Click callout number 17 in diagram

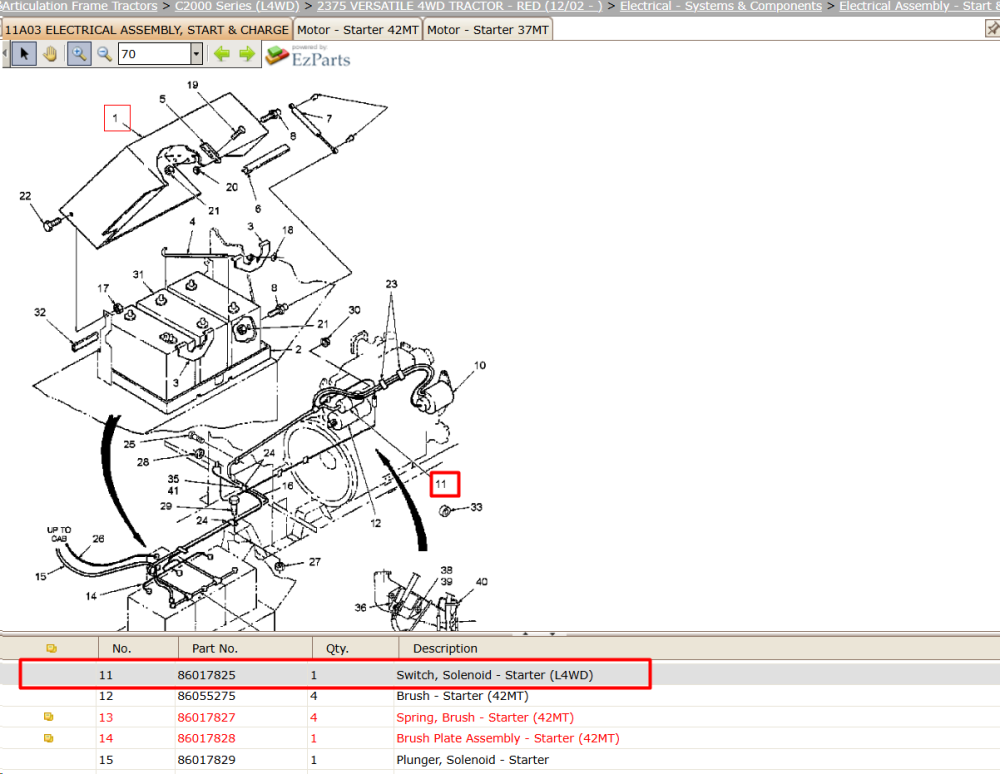coord(103,288)
